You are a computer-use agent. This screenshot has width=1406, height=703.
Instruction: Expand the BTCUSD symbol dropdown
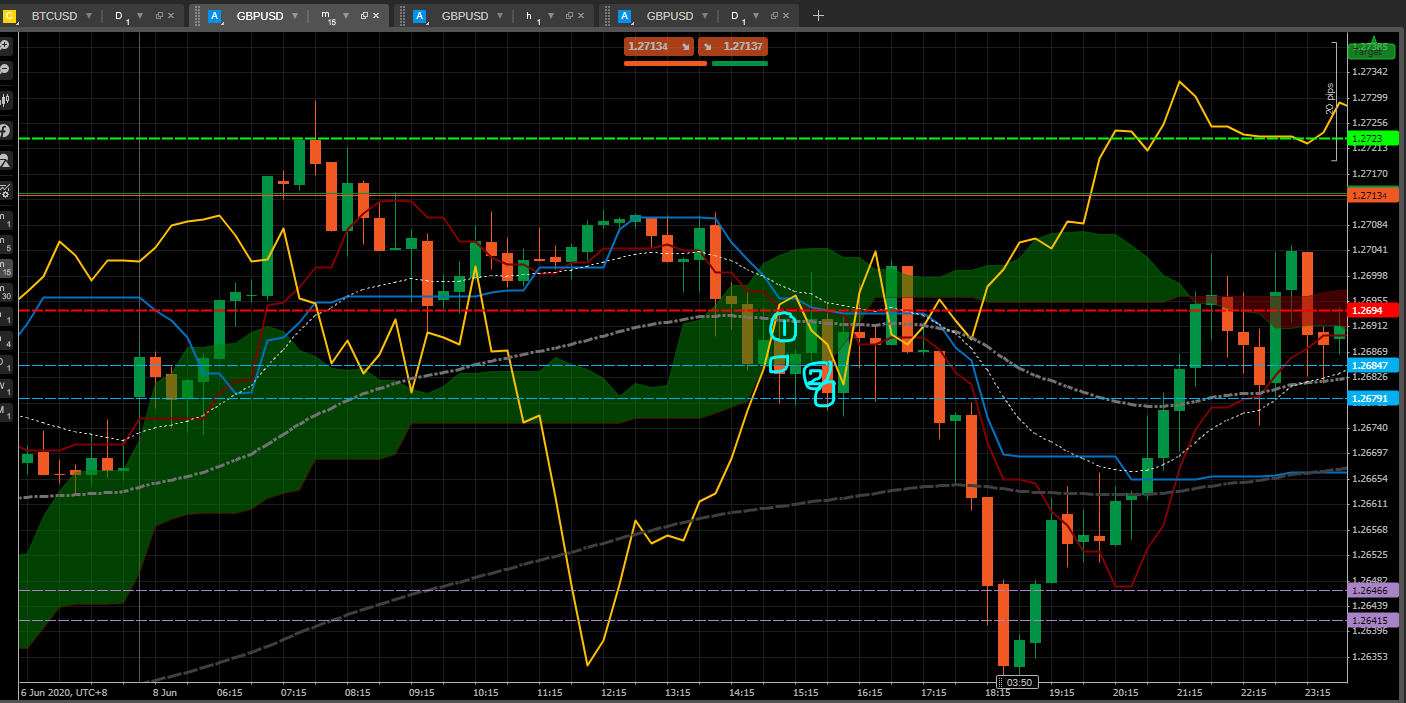pos(89,16)
